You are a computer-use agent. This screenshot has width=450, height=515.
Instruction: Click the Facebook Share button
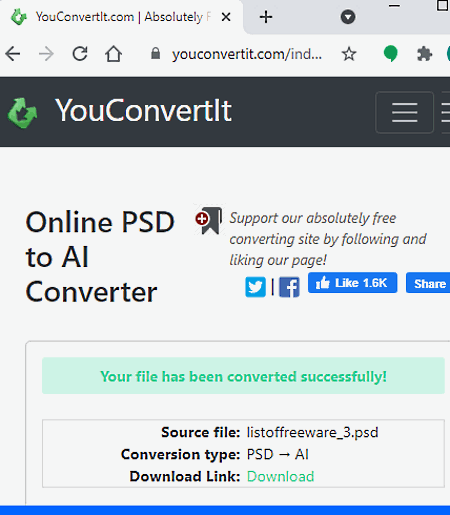(428, 283)
